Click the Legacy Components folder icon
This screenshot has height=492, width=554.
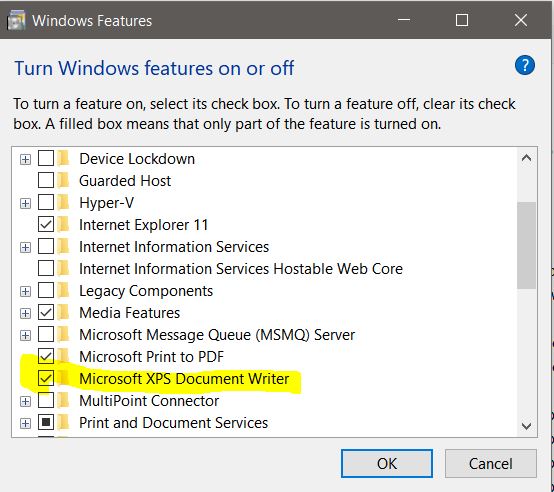point(64,291)
